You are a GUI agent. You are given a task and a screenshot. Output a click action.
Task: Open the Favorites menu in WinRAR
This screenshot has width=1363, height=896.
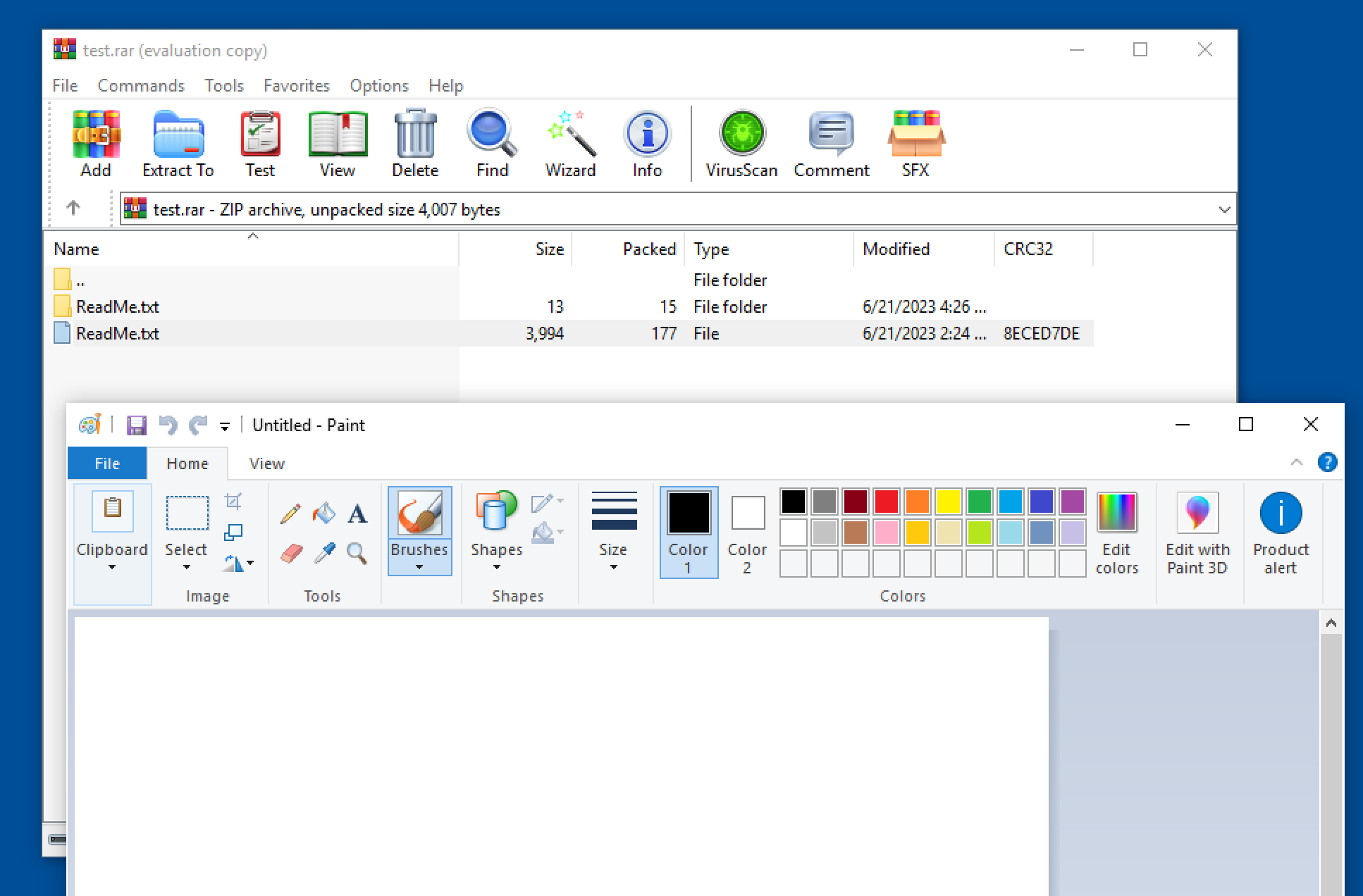(x=297, y=86)
